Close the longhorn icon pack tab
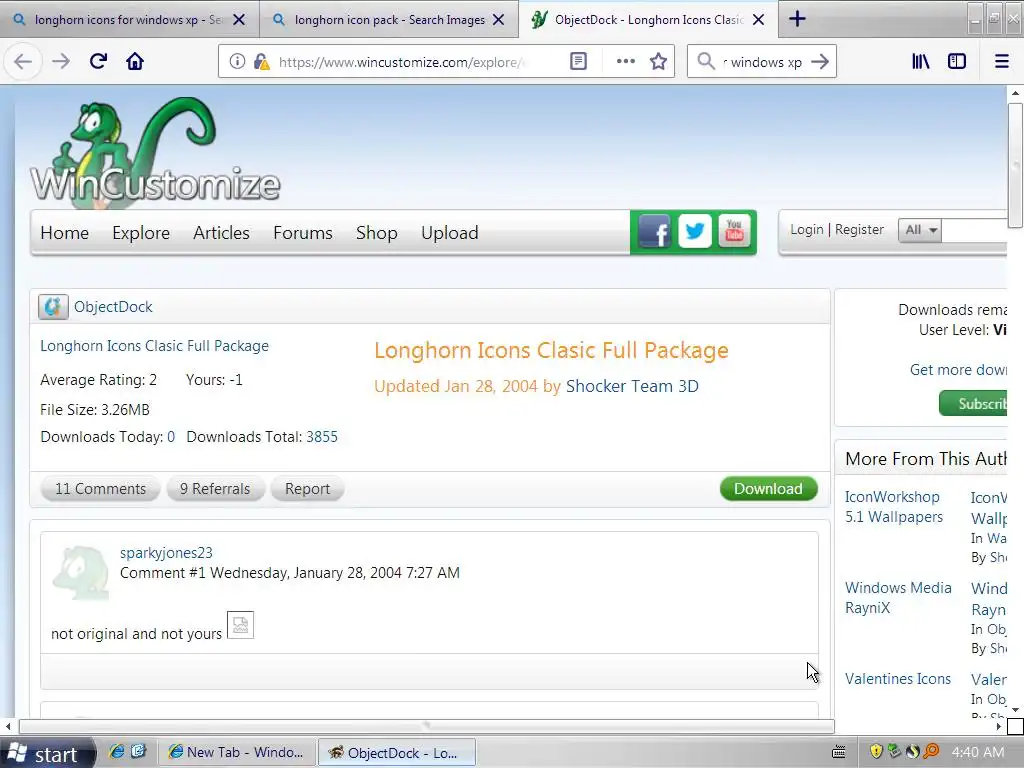The width and height of the screenshot is (1024, 768). pyautogui.click(x=498, y=20)
